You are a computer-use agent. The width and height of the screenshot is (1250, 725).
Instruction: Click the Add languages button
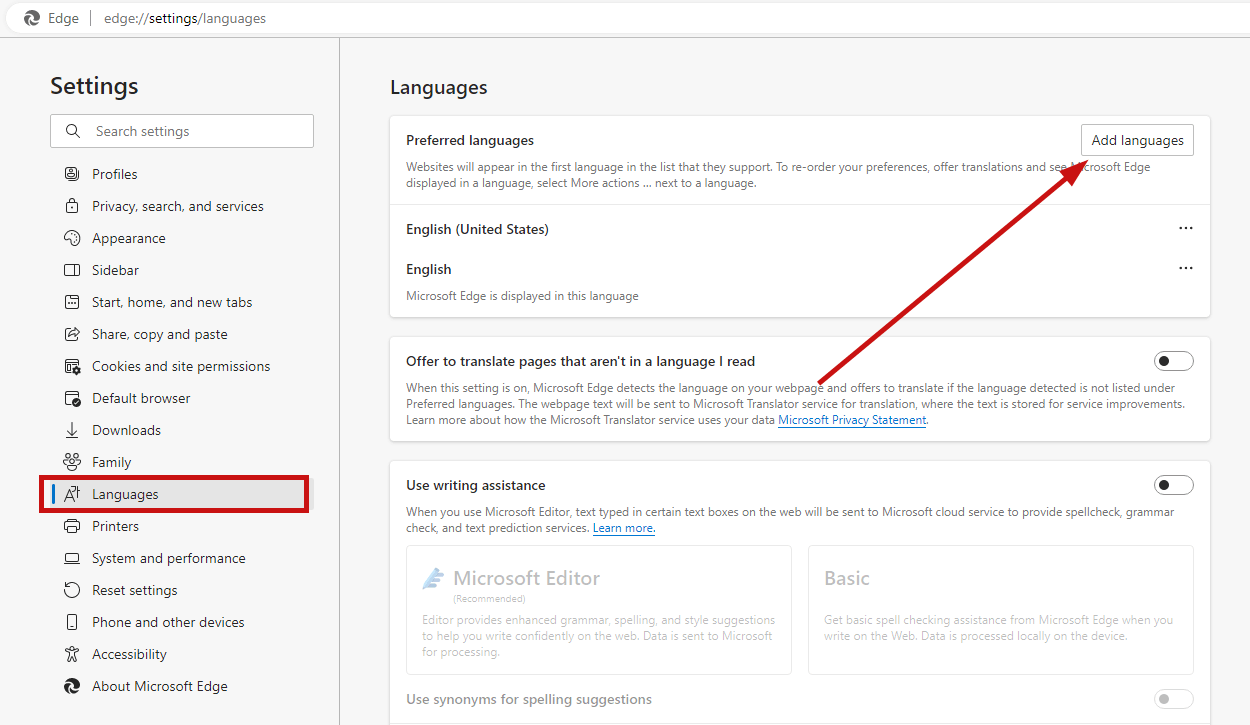[1137, 140]
